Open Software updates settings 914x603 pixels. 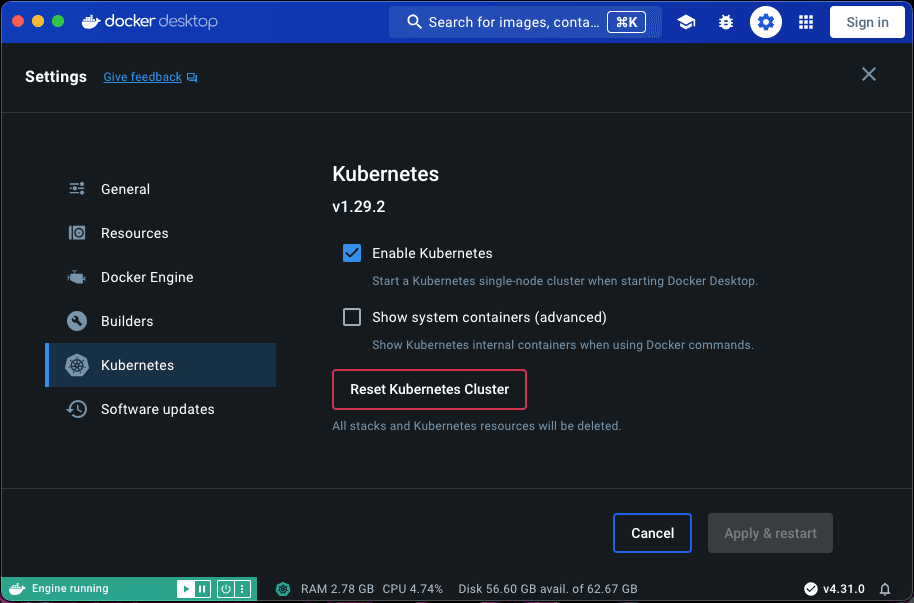[x=160, y=409]
